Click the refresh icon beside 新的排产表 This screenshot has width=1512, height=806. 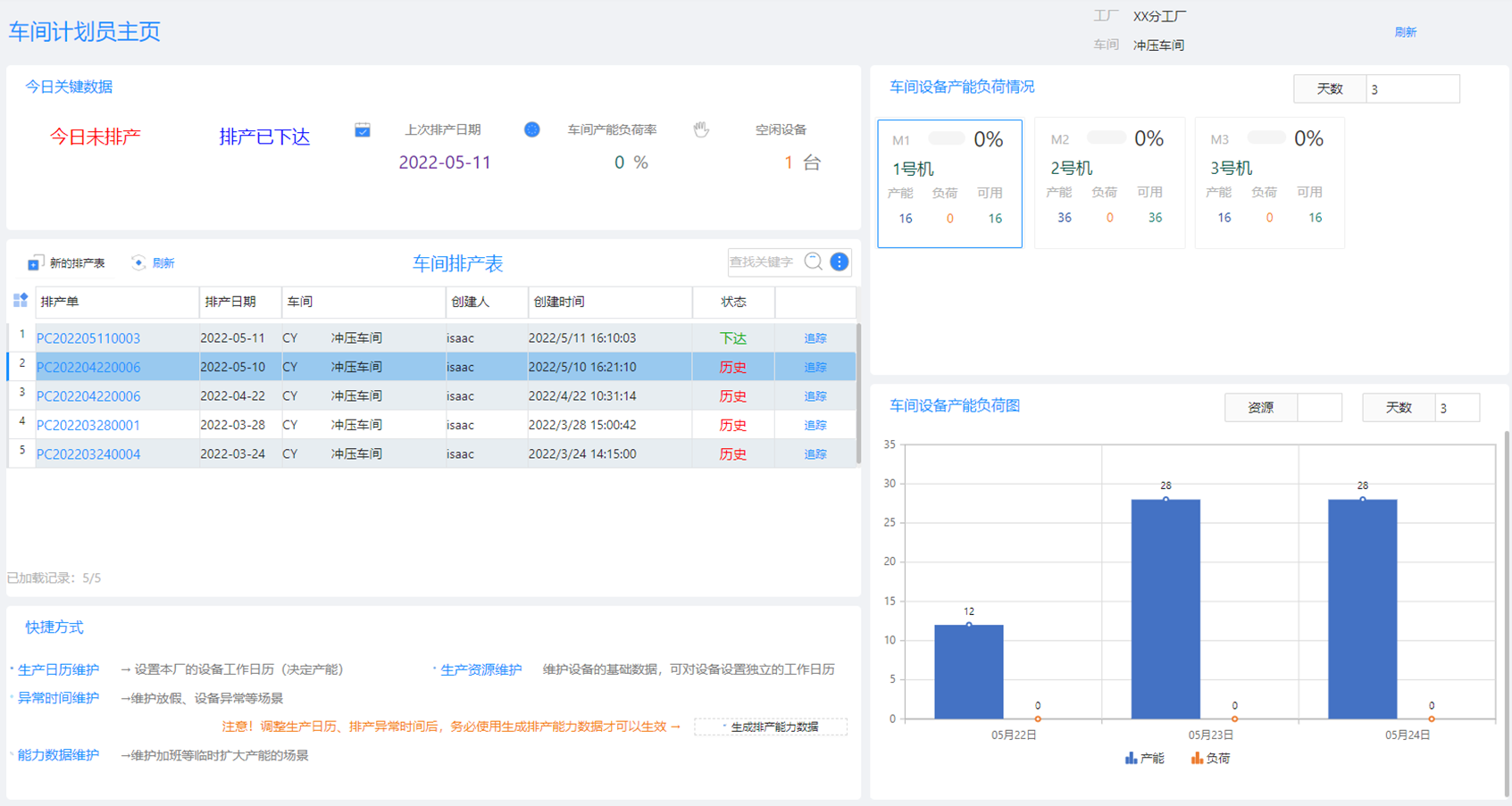[138, 262]
